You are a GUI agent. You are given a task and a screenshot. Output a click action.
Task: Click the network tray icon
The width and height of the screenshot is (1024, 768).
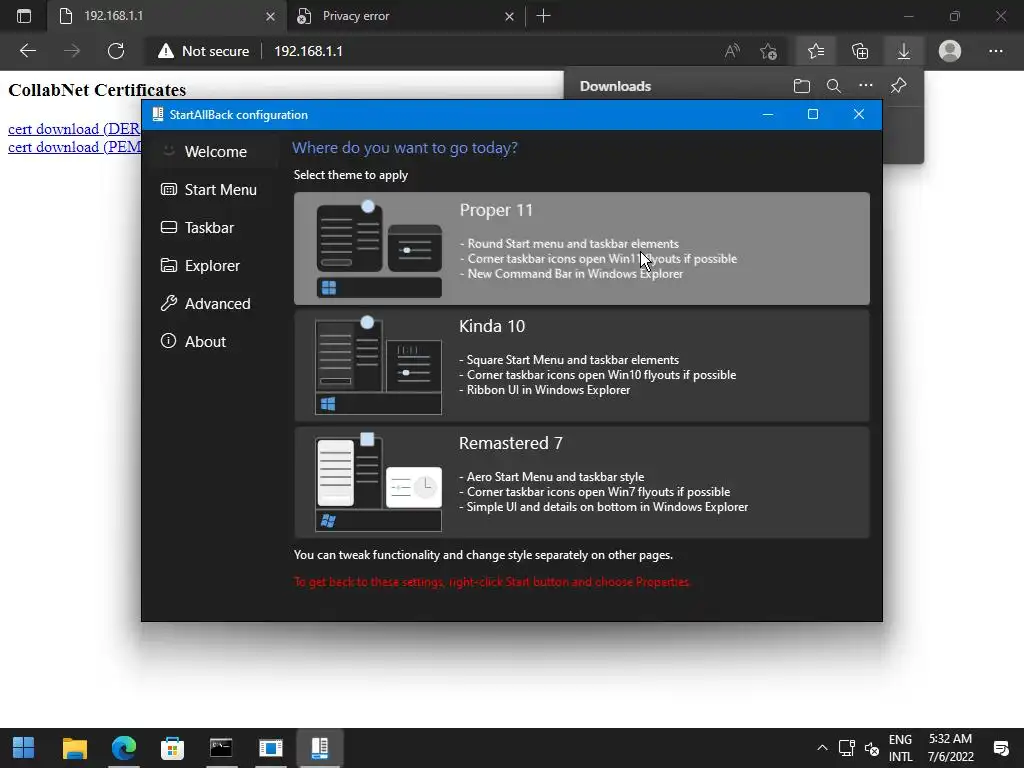pos(847,748)
